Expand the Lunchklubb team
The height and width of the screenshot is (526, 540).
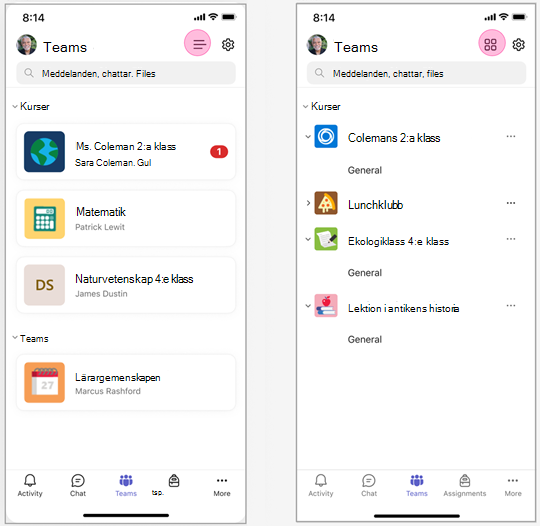pos(308,203)
